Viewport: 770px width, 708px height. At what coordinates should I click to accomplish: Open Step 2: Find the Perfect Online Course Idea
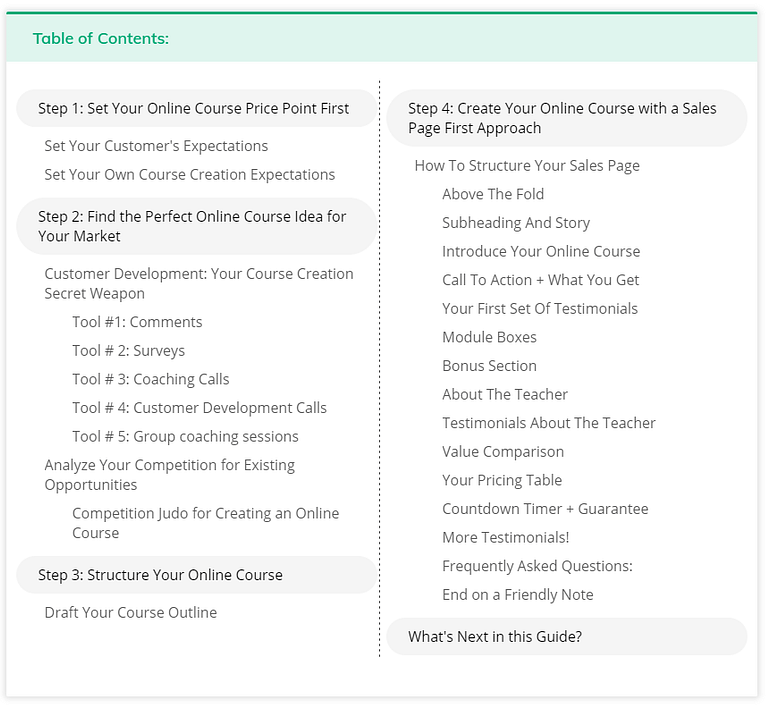(192, 226)
